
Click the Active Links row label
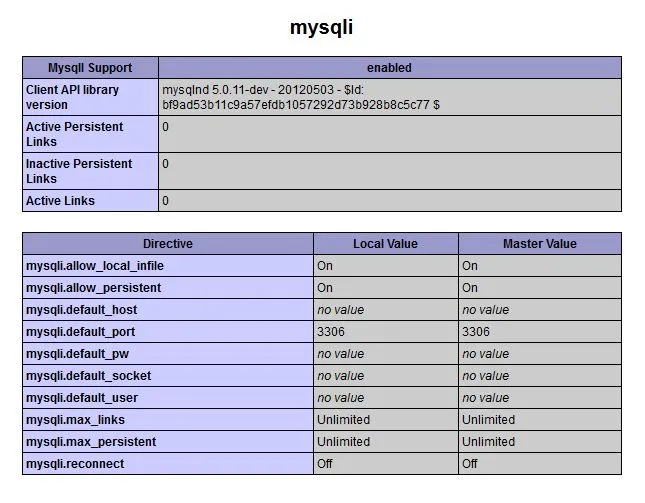60,201
